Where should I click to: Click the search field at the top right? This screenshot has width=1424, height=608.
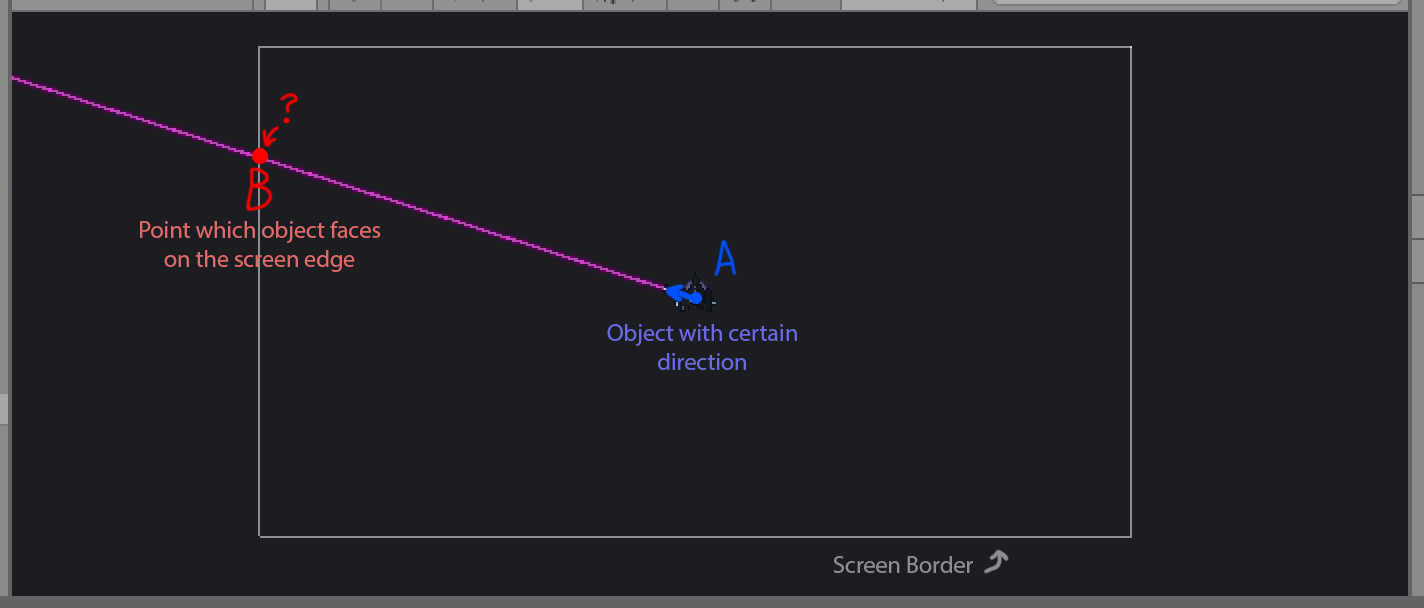[x=1197, y=5]
